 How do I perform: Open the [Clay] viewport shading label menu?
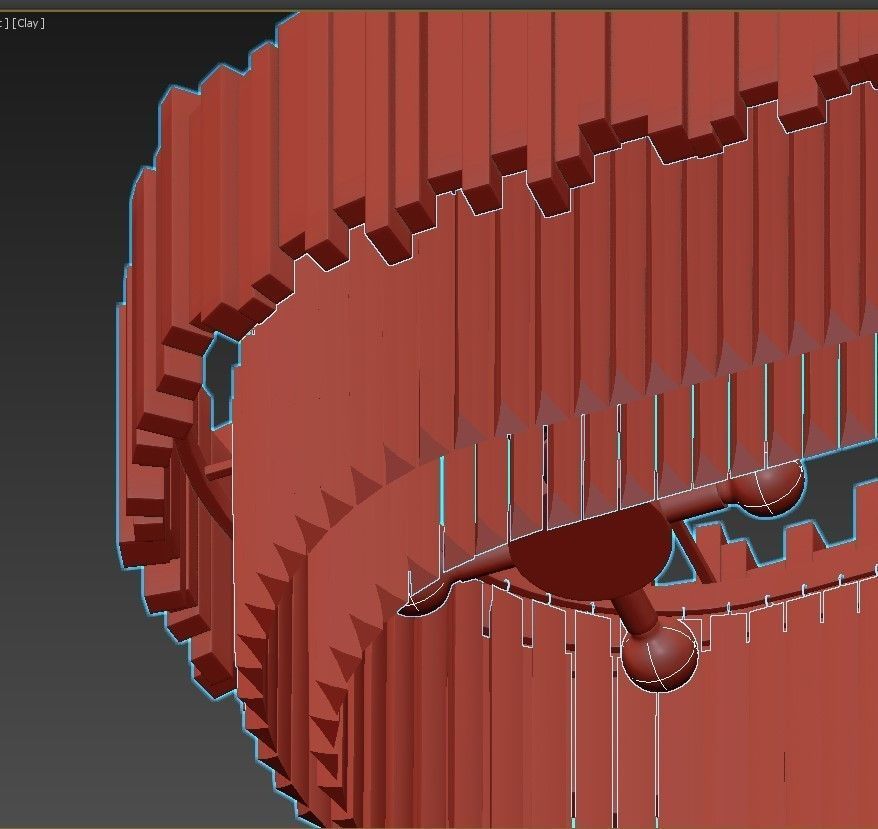point(28,23)
